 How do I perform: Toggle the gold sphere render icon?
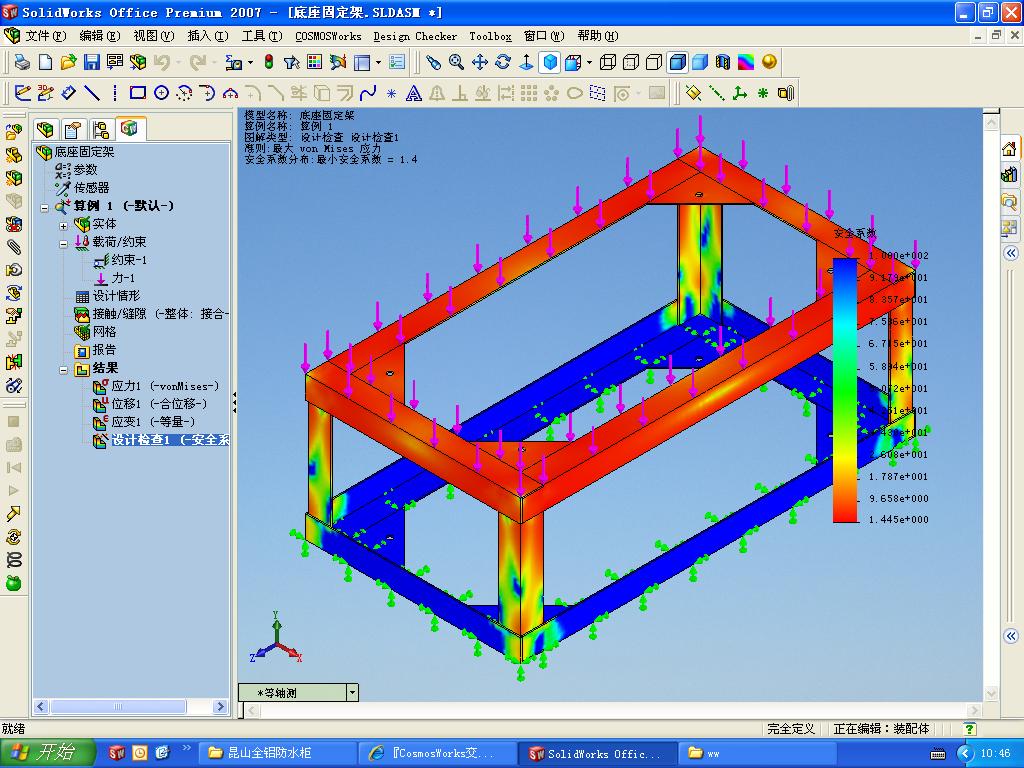(x=769, y=62)
